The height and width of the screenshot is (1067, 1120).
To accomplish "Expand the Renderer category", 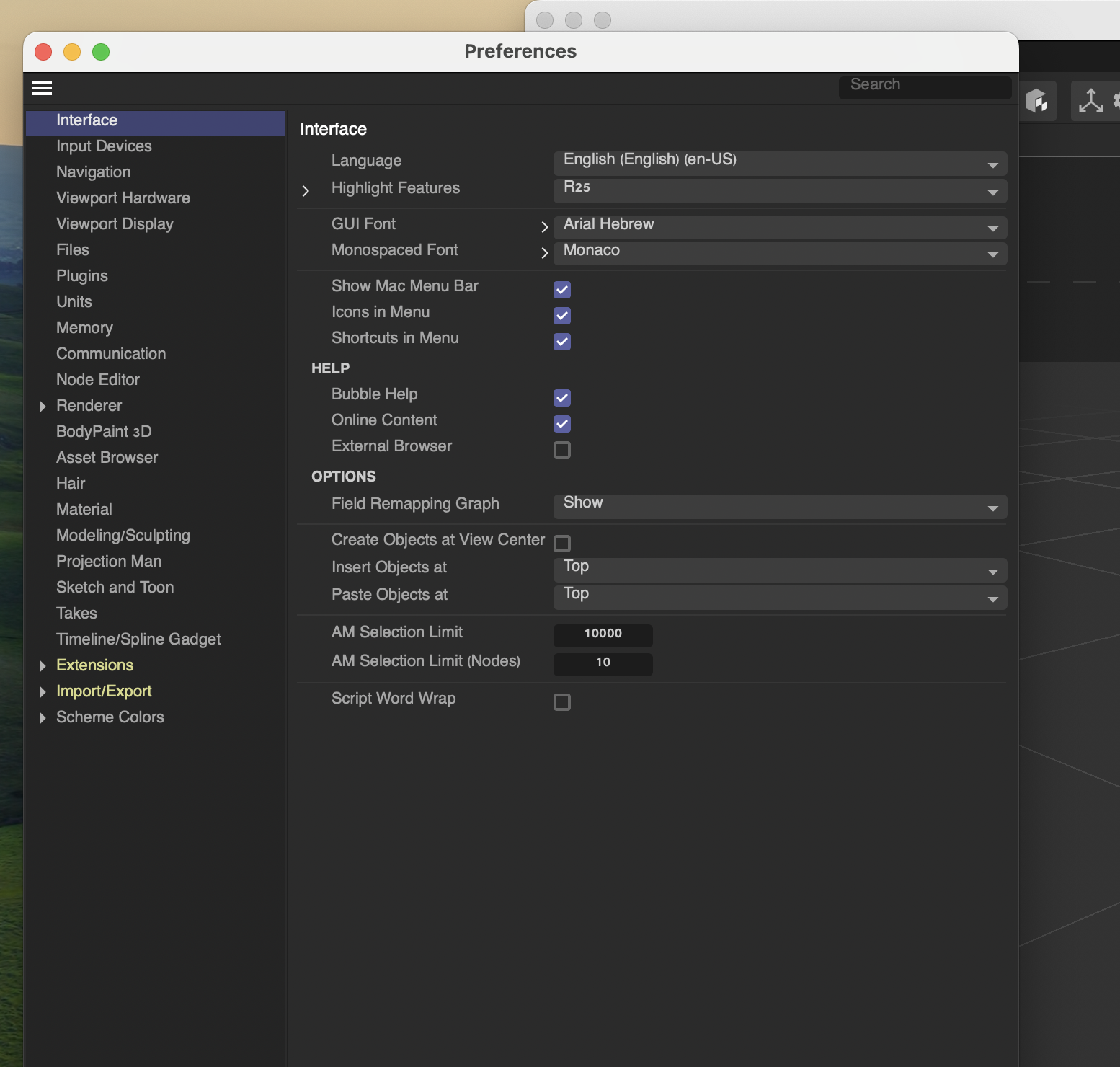I will [43, 407].
